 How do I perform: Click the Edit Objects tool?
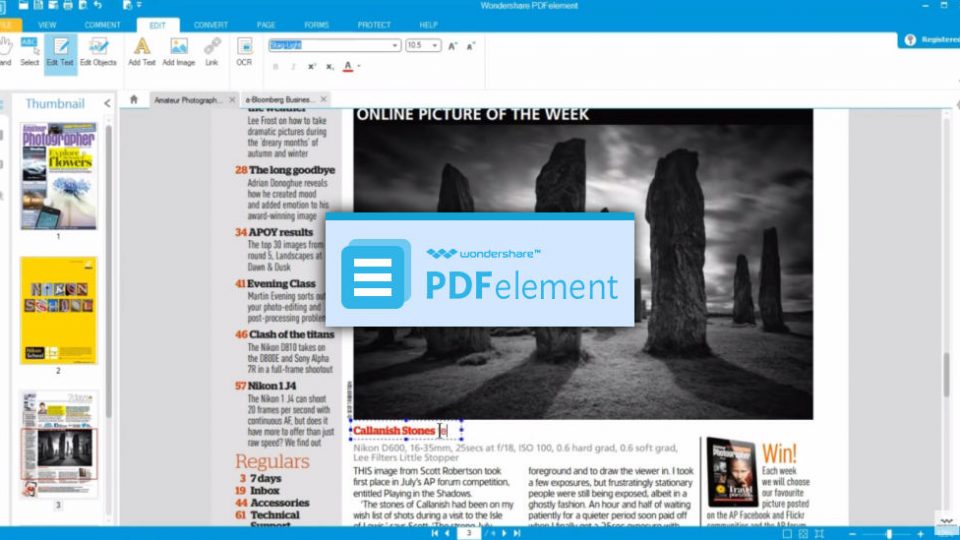[98, 51]
